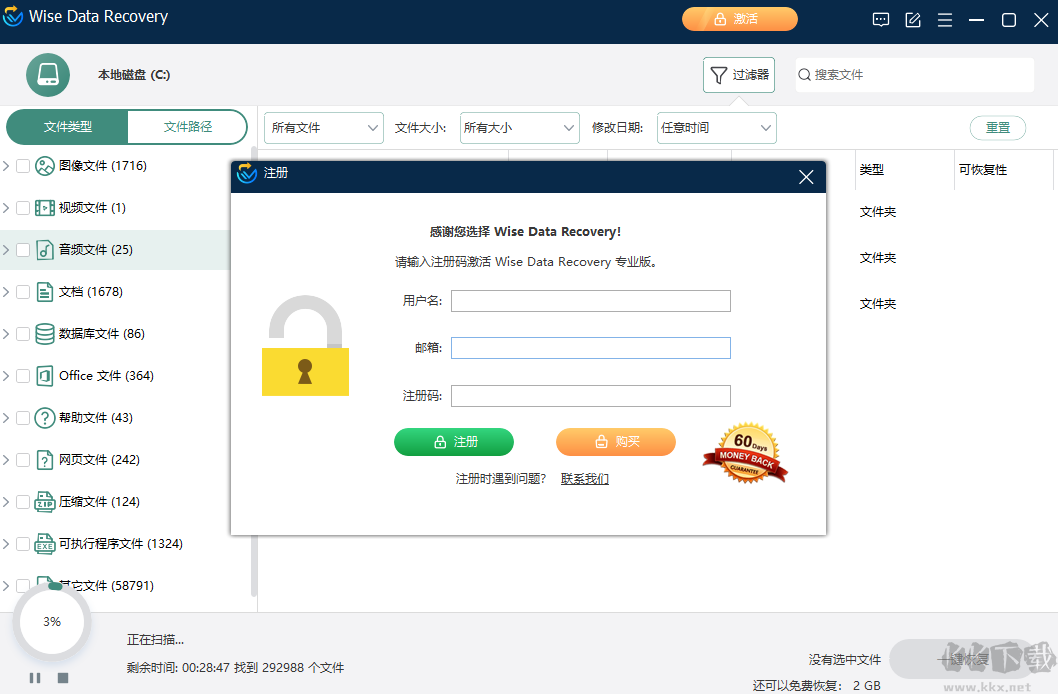Check the 文档 checkbox

[22, 291]
